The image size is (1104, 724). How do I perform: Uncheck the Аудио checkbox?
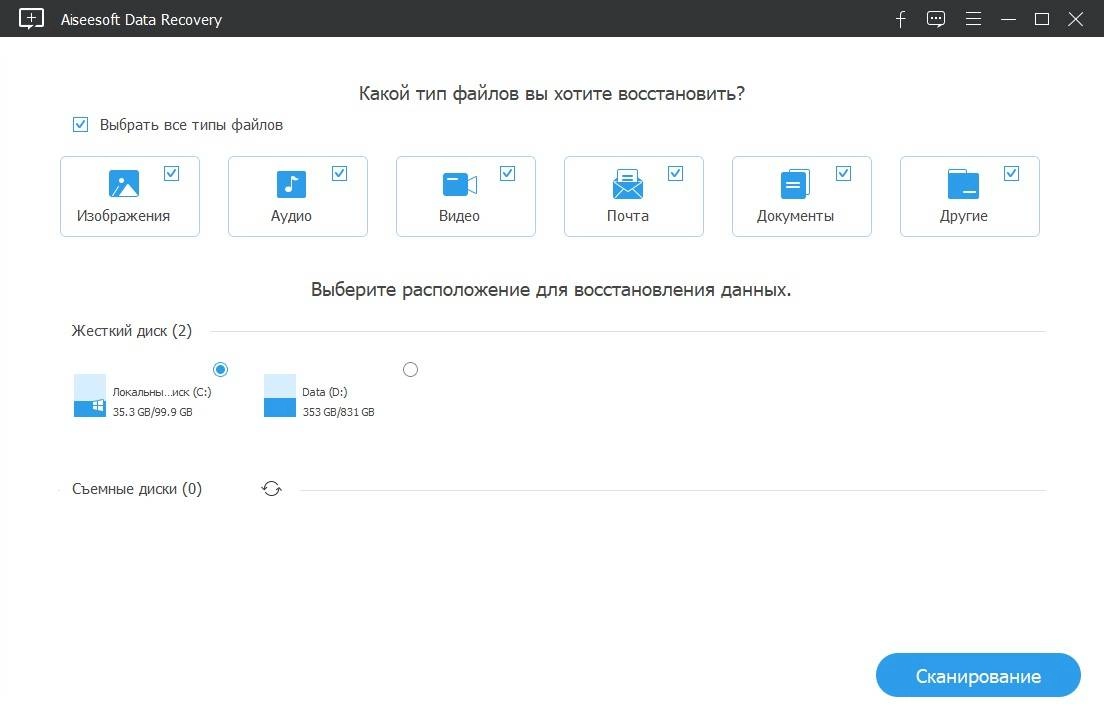click(339, 173)
